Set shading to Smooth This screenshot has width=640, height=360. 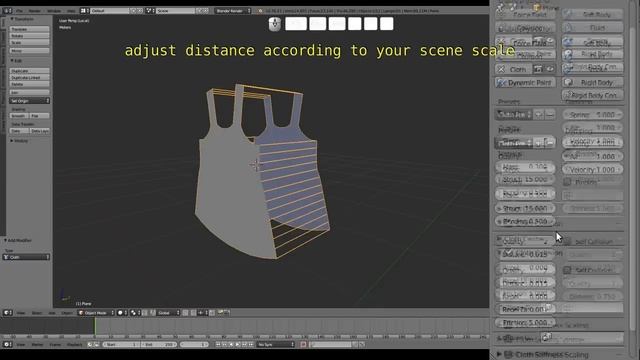tap(19, 116)
